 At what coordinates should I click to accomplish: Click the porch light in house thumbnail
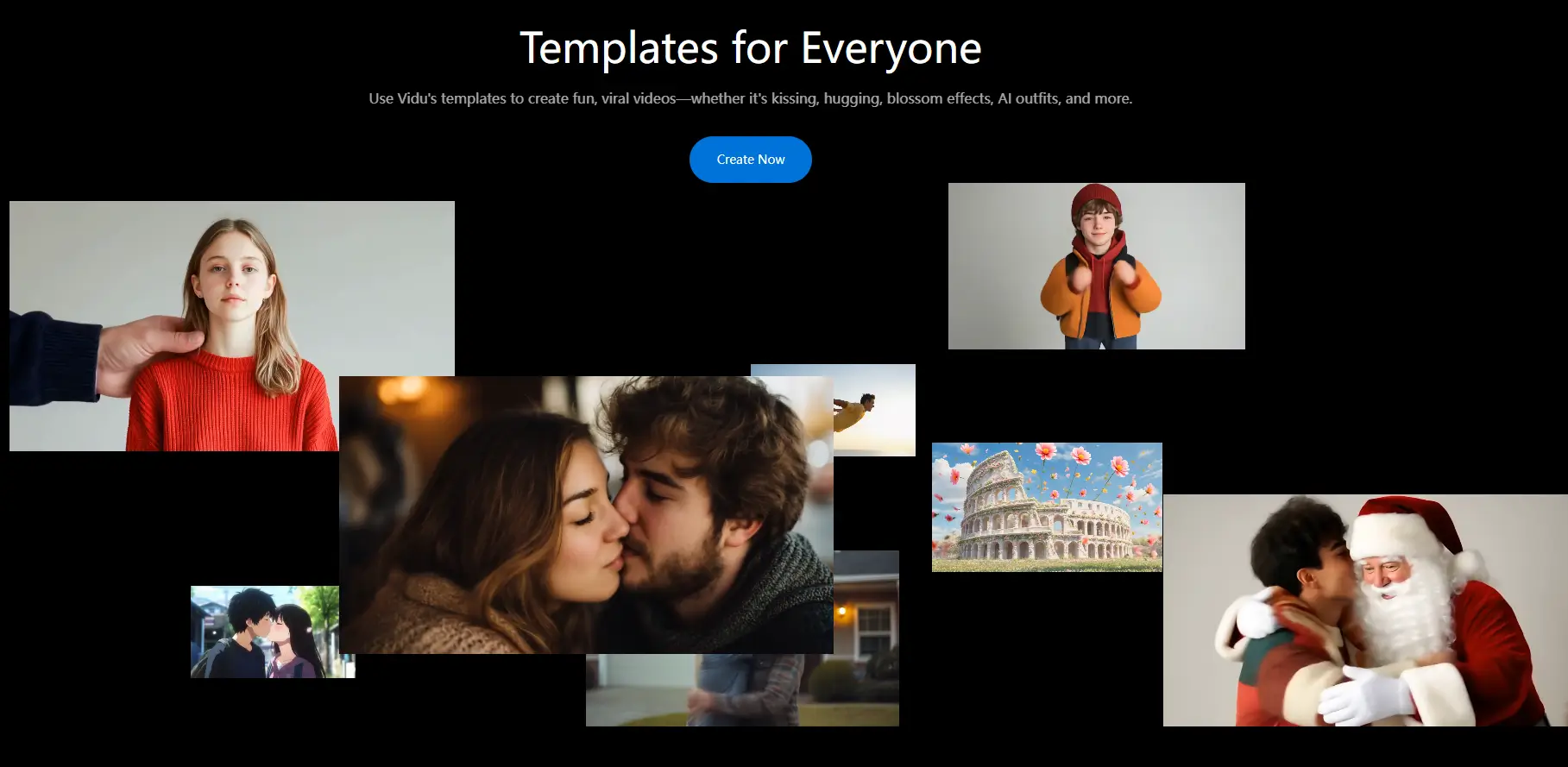click(x=842, y=611)
